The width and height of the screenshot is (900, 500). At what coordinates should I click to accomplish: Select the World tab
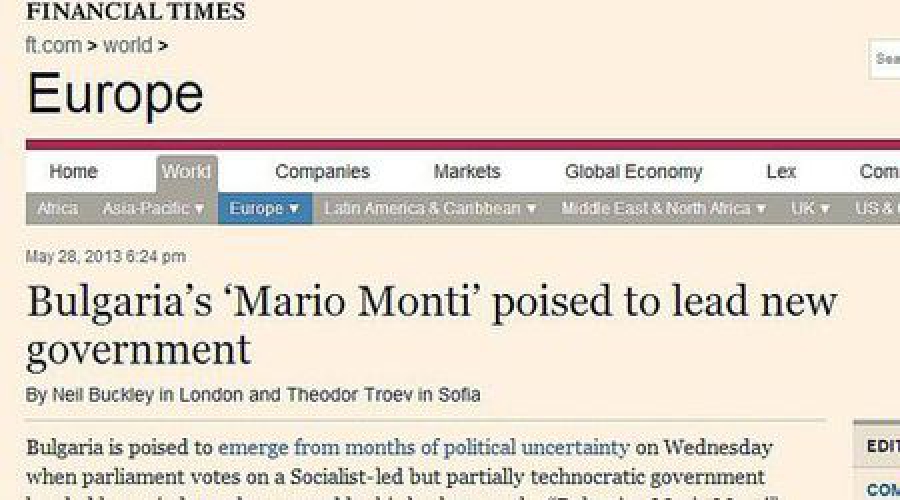coord(186,172)
